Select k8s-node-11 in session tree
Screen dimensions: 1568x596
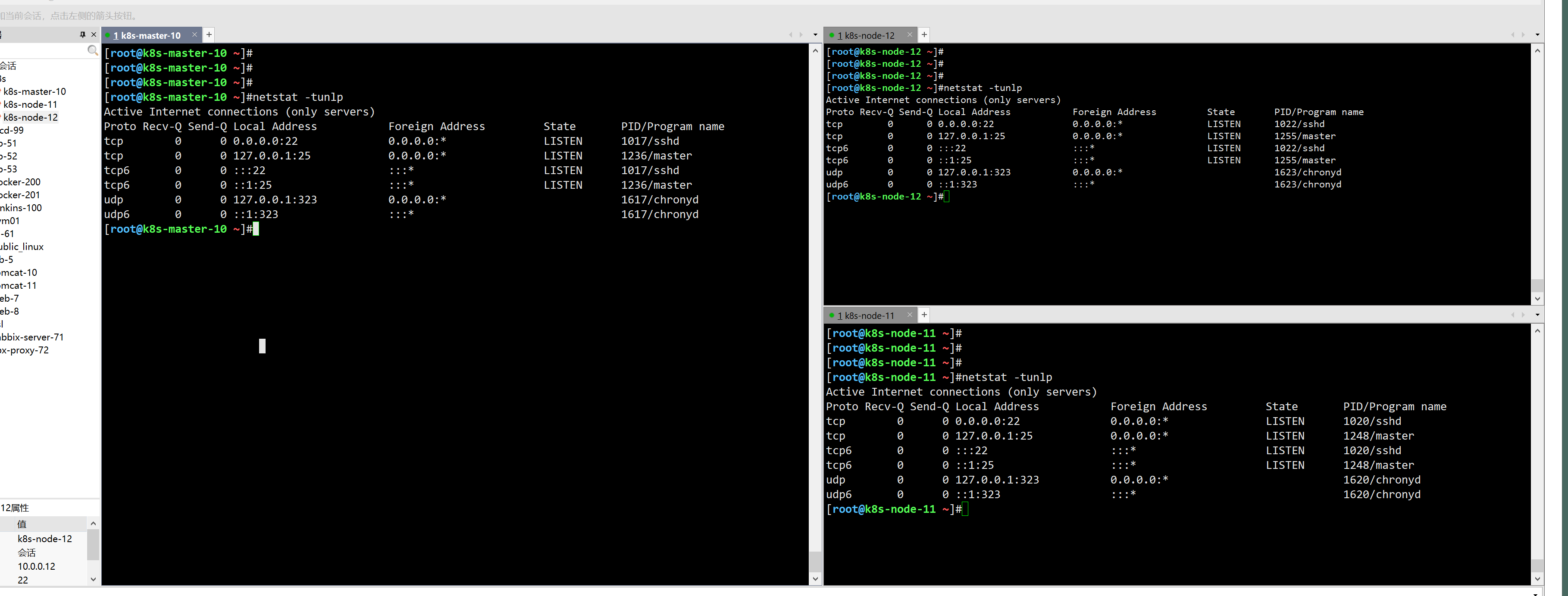click(x=31, y=104)
